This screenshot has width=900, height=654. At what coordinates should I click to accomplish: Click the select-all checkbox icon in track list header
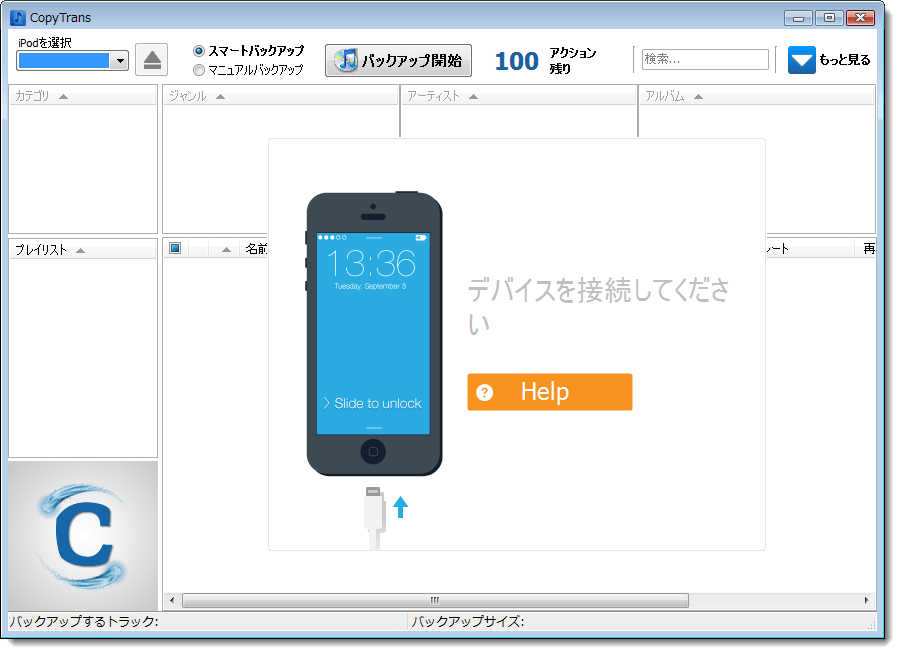175,248
